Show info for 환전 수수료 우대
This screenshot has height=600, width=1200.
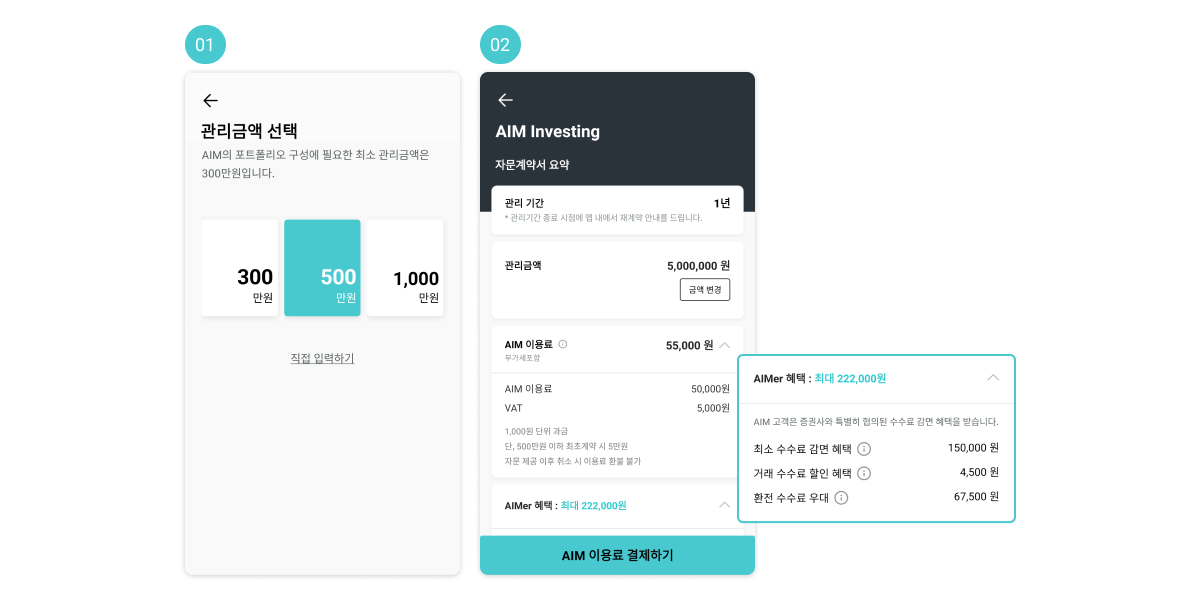click(841, 497)
